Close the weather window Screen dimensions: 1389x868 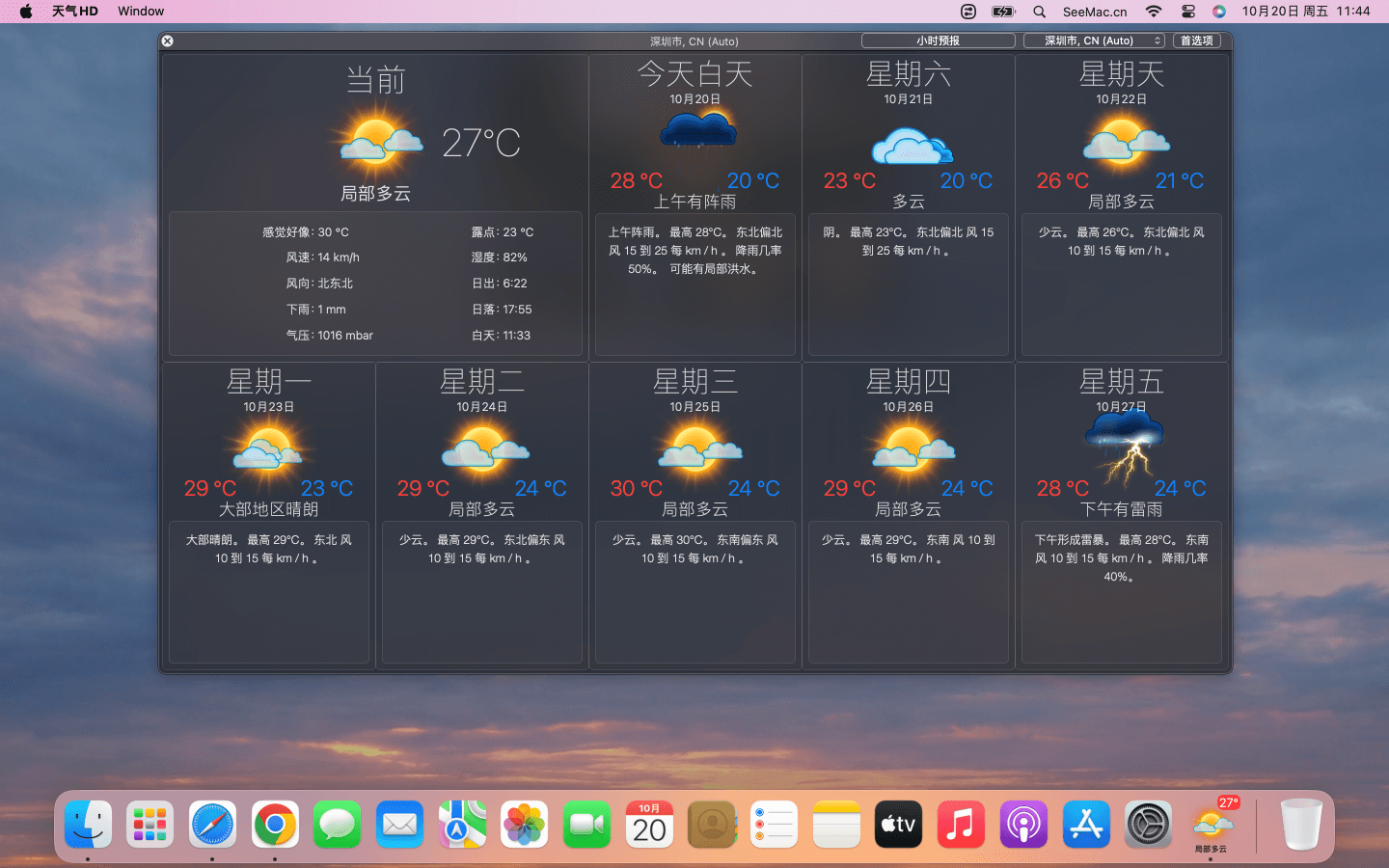[x=167, y=41]
